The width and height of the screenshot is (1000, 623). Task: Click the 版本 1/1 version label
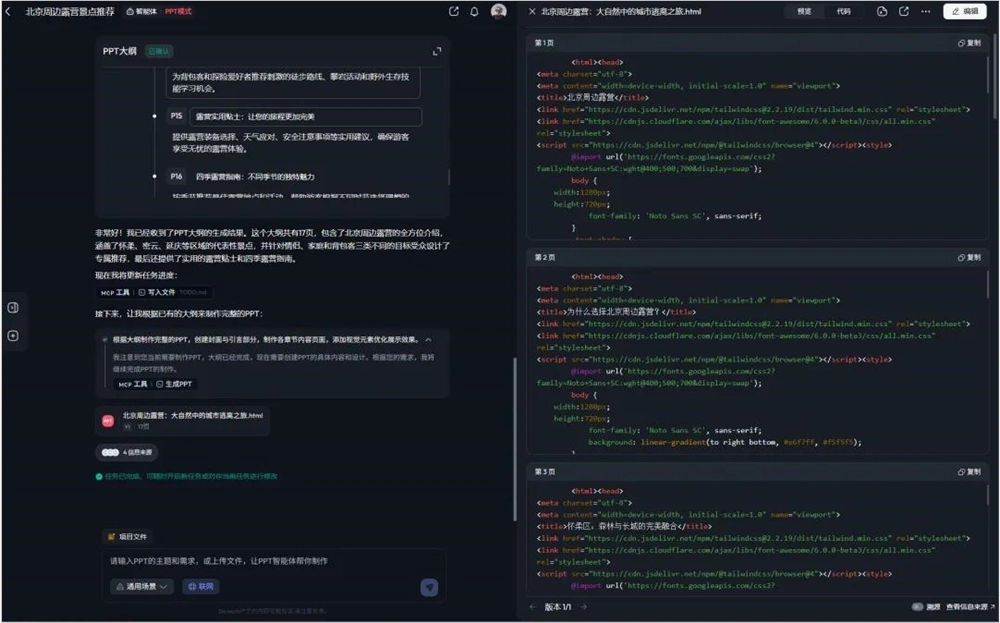558,607
